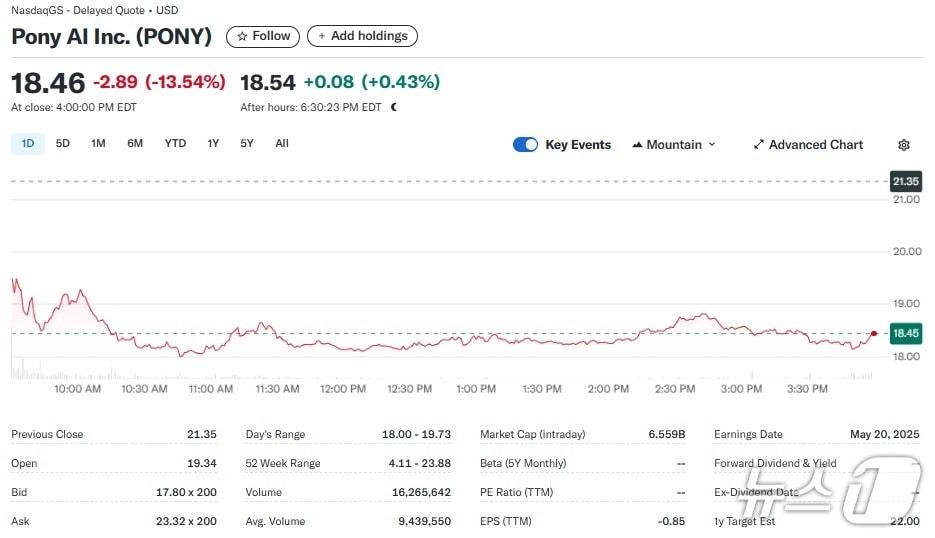Follow Pony AI Inc. stock
Screen dimensions: 935x538
(x=263, y=36)
